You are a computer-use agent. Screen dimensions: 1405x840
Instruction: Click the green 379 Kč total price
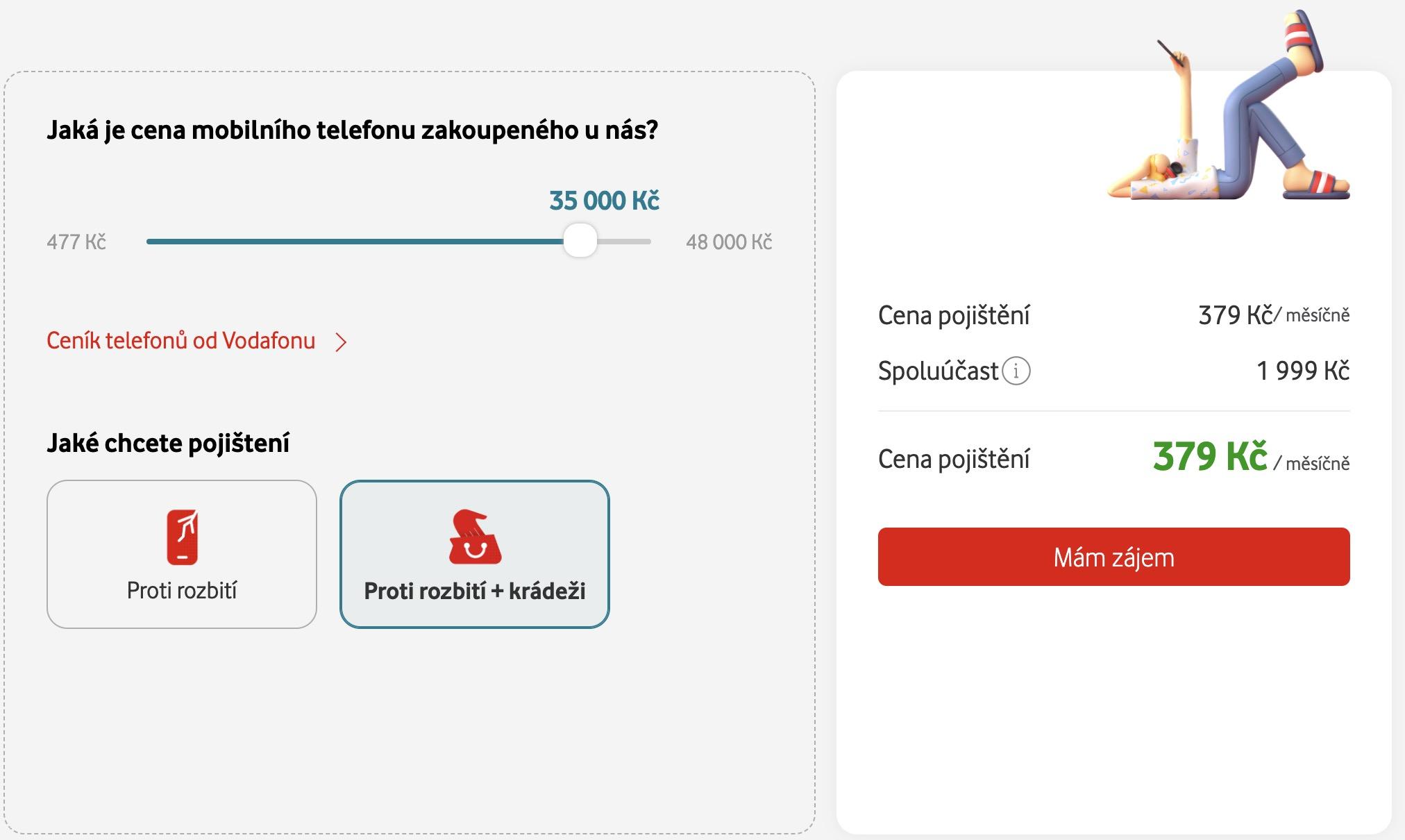point(1210,457)
